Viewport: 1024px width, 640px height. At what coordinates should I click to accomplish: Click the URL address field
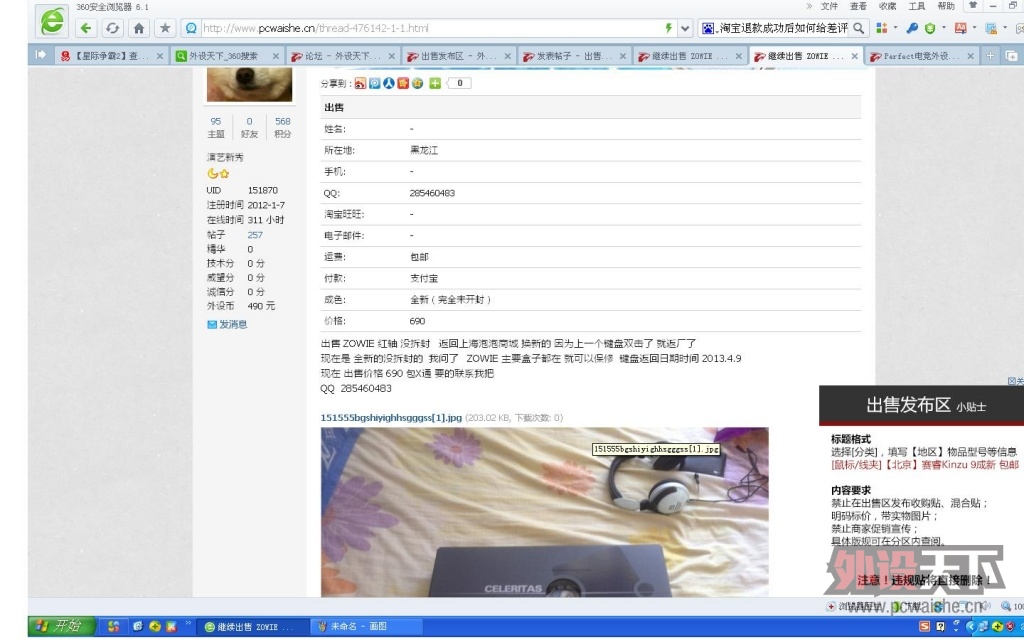[x=430, y=28]
